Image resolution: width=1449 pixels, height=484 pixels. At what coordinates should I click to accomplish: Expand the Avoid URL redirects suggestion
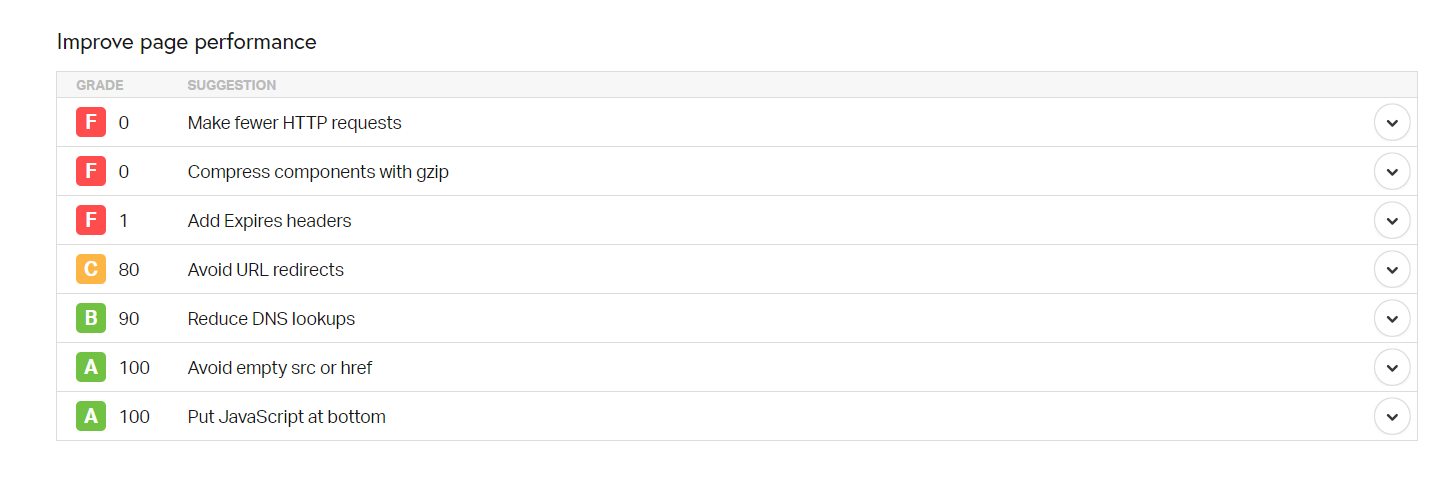tap(1392, 270)
